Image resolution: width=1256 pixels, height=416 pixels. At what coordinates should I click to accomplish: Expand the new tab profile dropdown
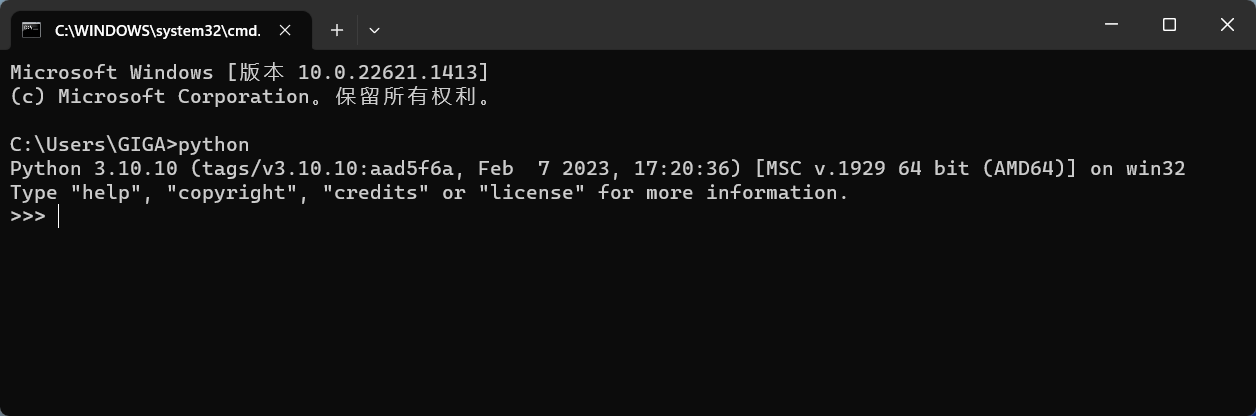[x=374, y=30]
